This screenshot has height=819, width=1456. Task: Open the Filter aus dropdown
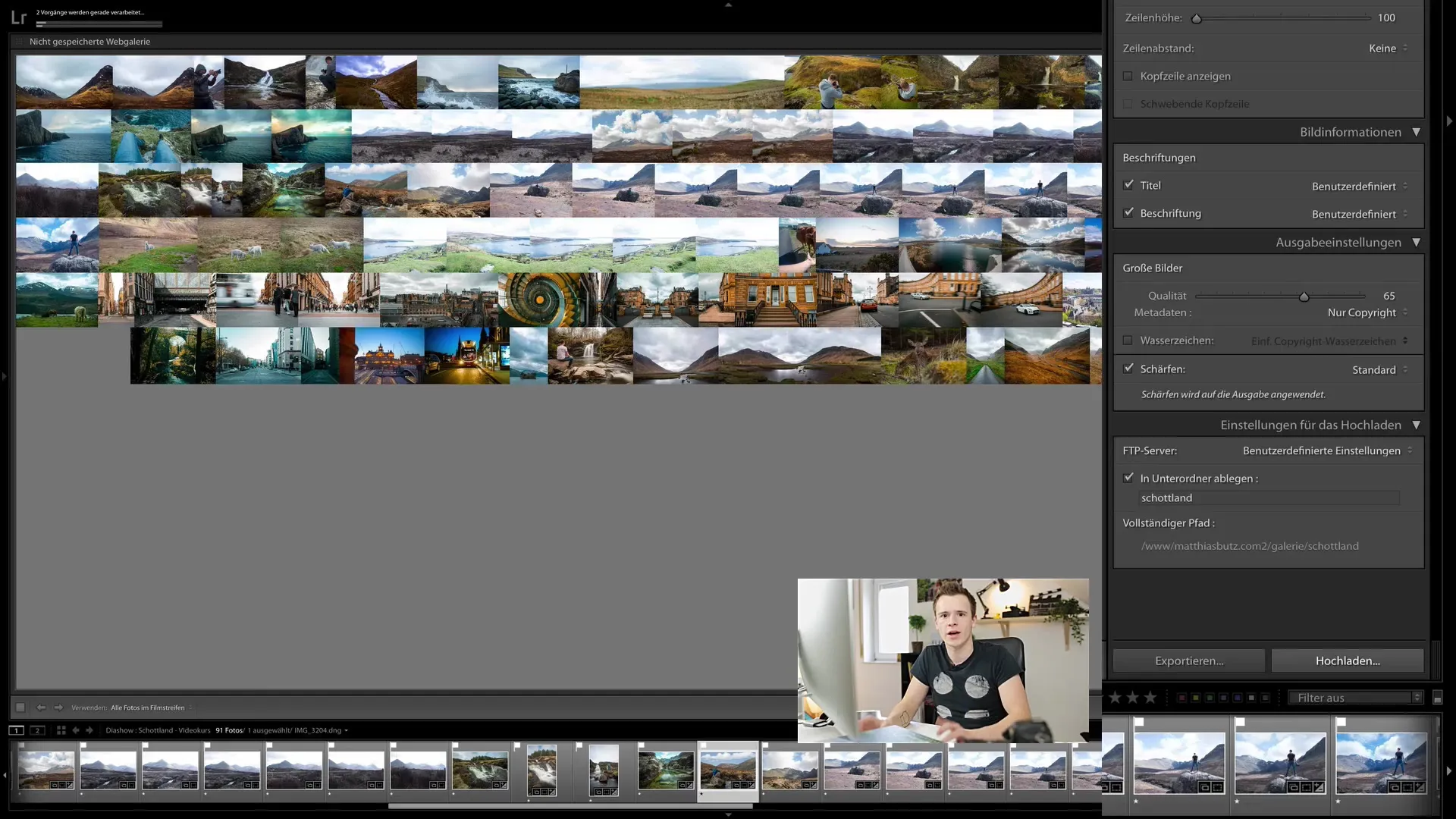[x=1355, y=698]
